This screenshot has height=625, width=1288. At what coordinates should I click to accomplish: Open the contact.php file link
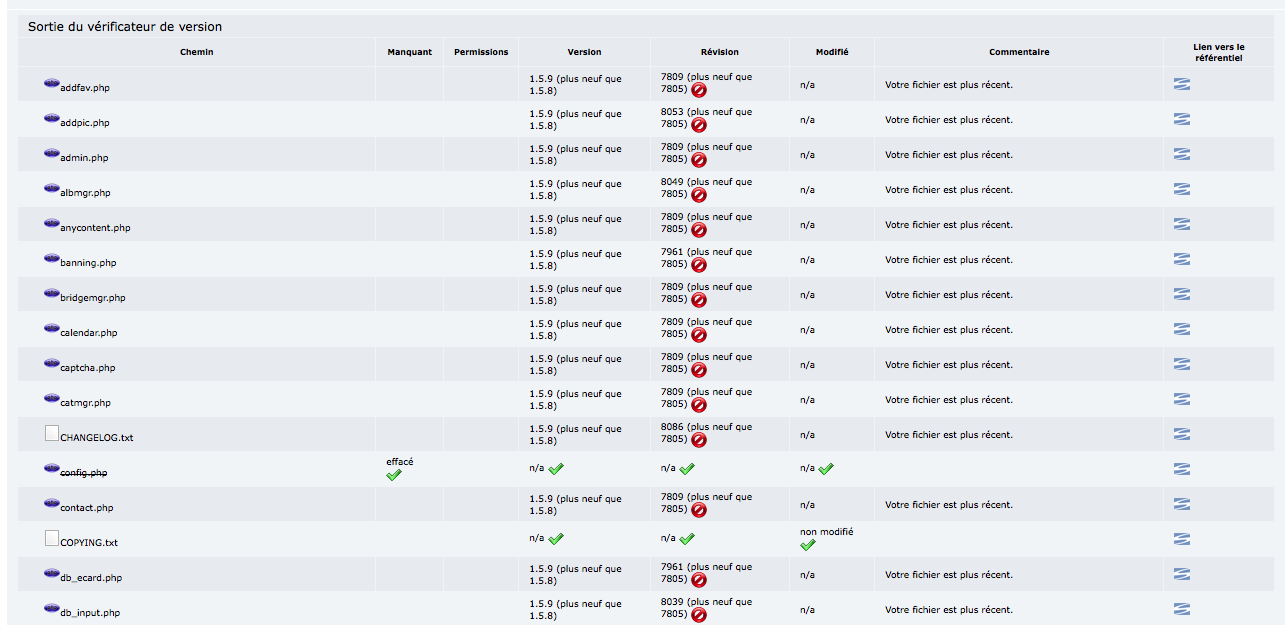pyautogui.click(x=87, y=508)
